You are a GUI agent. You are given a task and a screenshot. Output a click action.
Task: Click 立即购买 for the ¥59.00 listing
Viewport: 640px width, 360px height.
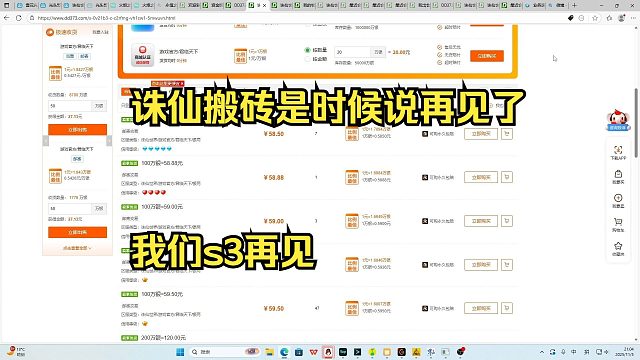click(481, 221)
